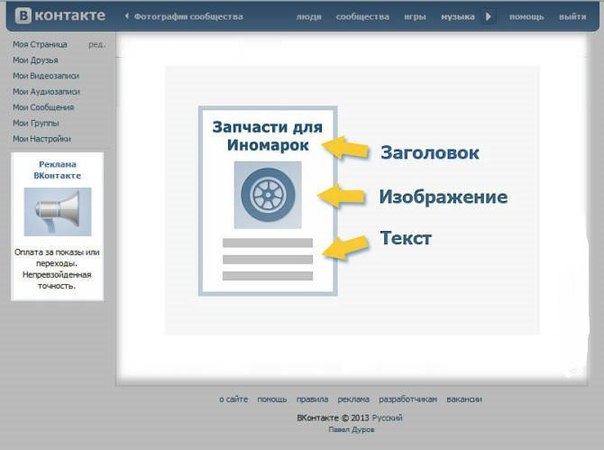Viewport: 604px width, 450px height.
Task: Go to игры in the header
Action: 416,17
